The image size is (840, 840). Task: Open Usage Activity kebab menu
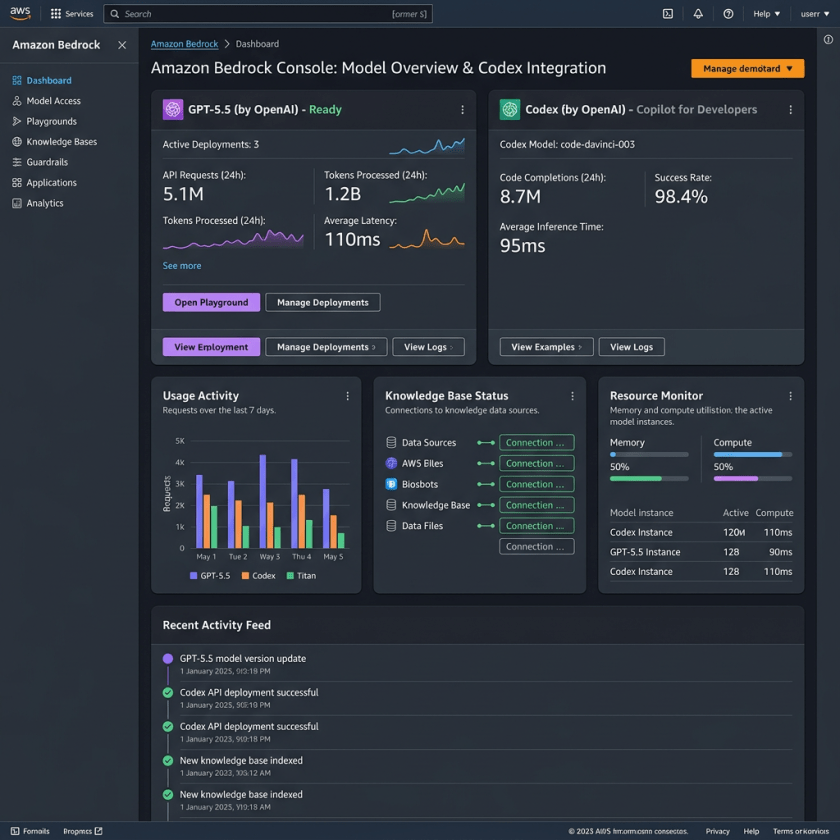tap(347, 396)
